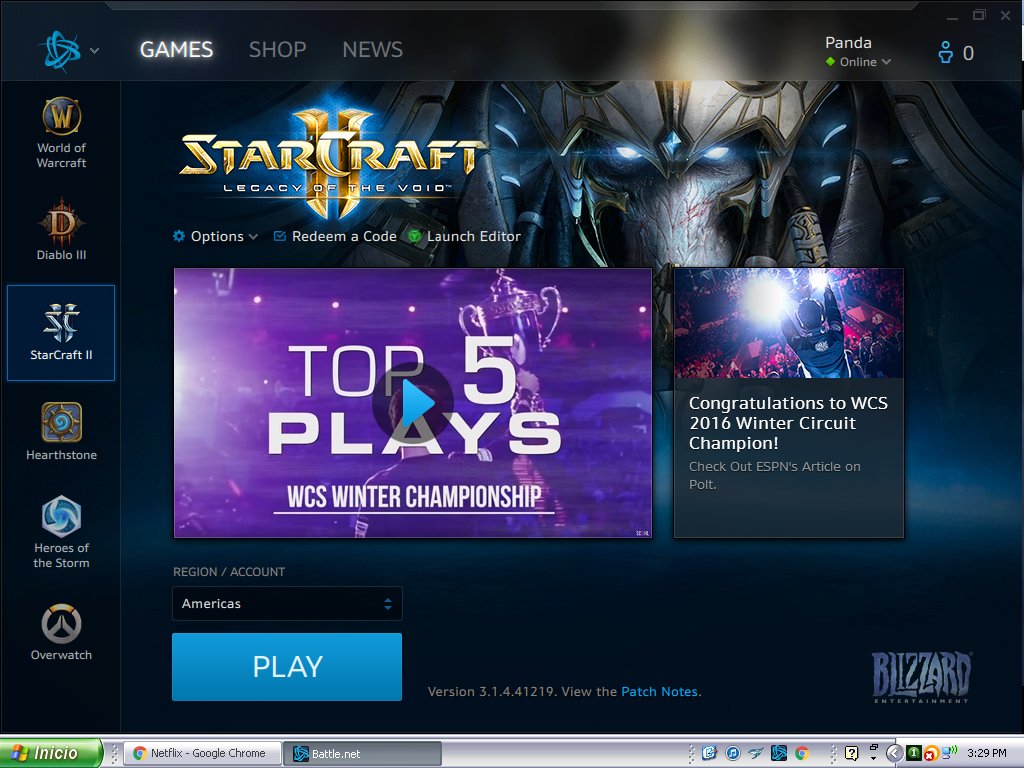Click the Panda profile name
This screenshot has height=768, width=1024.
(x=848, y=42)
